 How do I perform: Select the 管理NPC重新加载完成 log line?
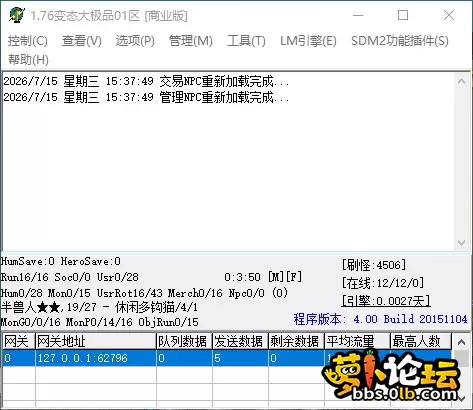(x=146, y=97)
